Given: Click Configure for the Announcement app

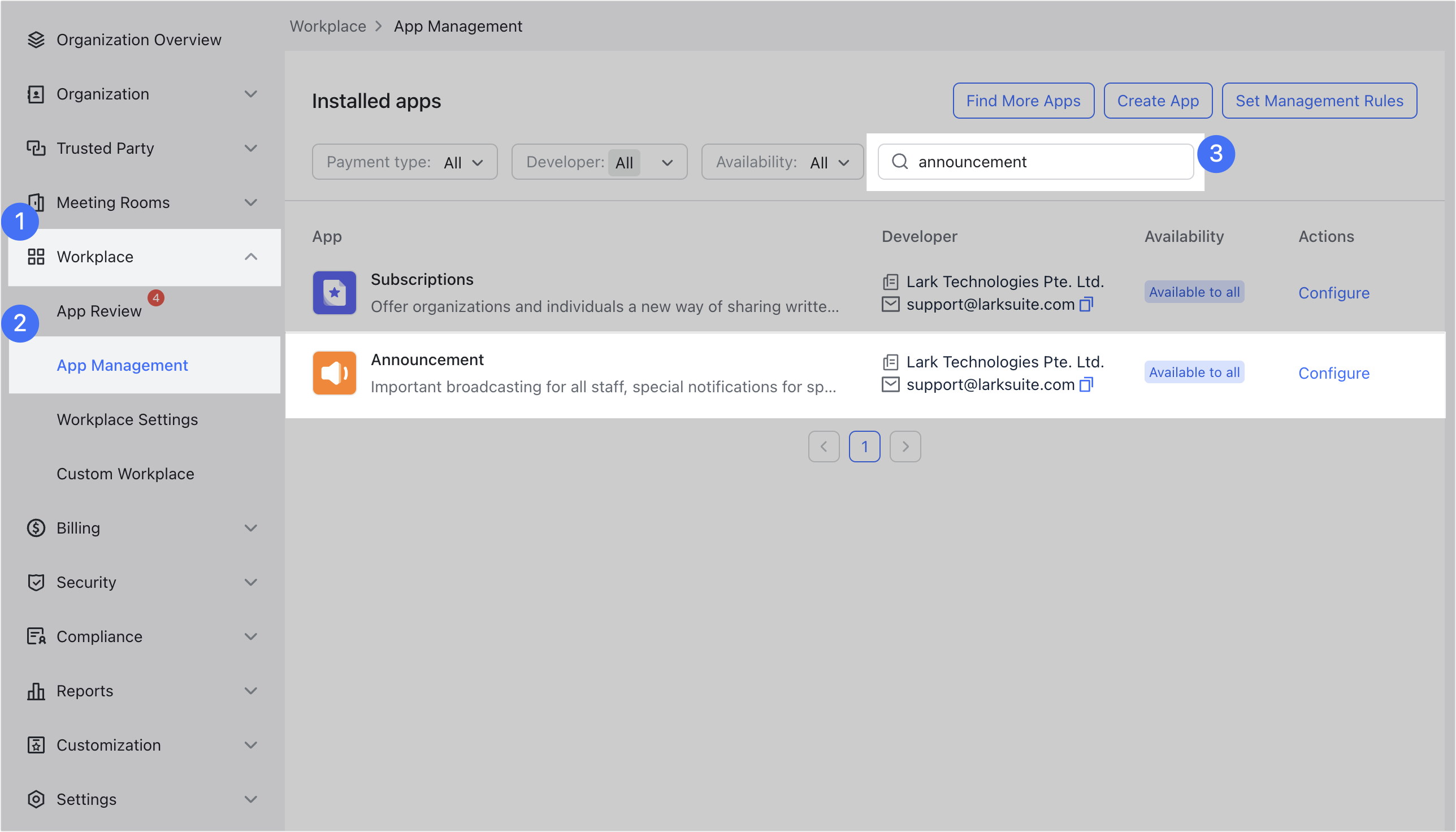Looking at the screenshot, I should [x=1334, y=373].
